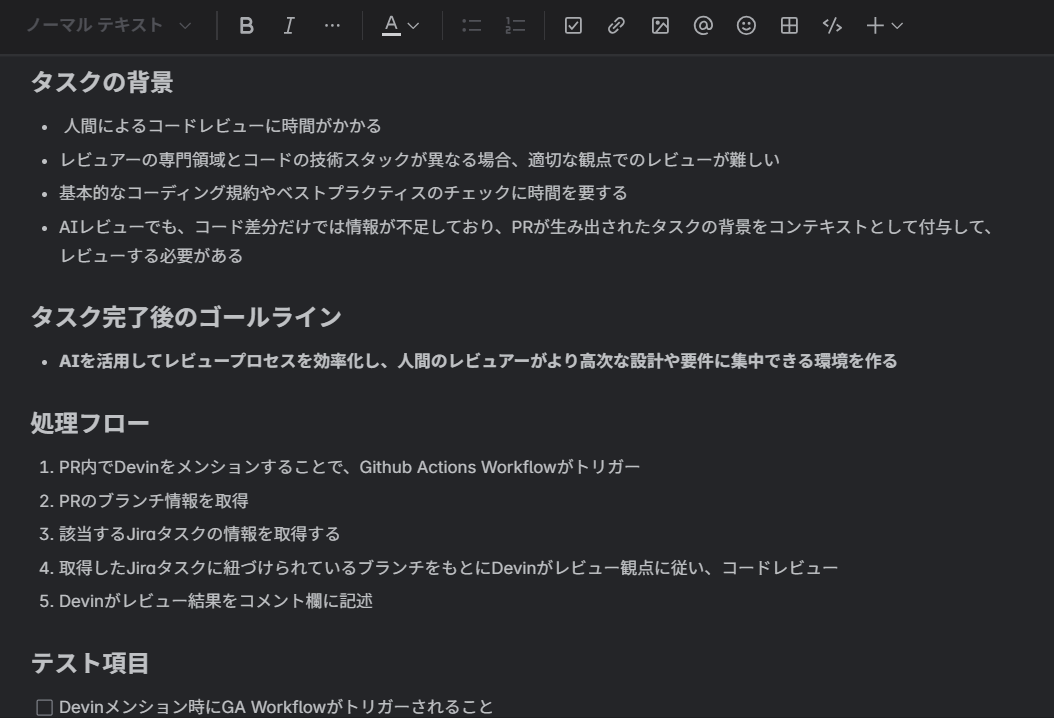This screenshot has width=1054, height=718.
Task: Expand insert menu chevron beside plus
Action: pyautogui.click(x=897, y=26)
